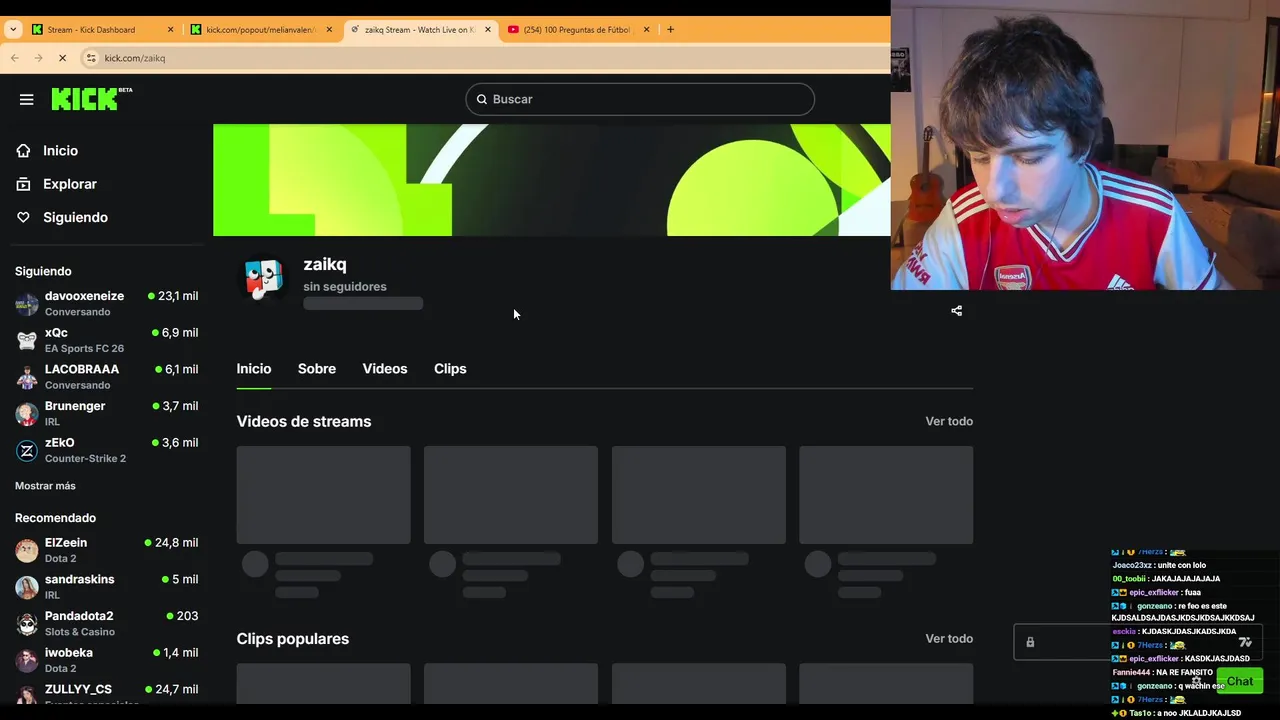Click the Buscar search field
This screenshot has height=720, width=1280.
point(640,99)
